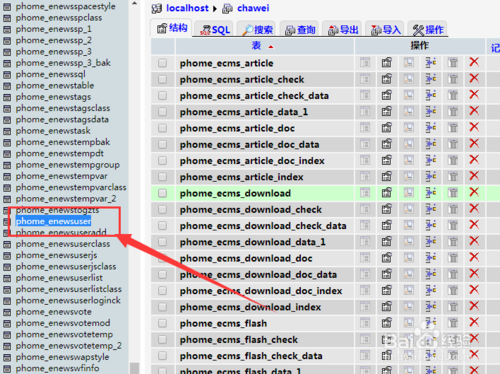Select phome_ecms_article_data_1 checkbox
This screenshot has height=374, width=500.
tap(162, 112)
